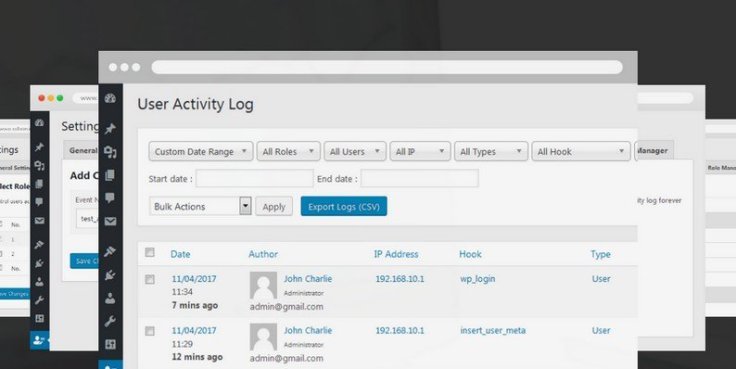Click IP 192.168.10.1 in wp_login row
The image size is (736, 369).
(x=399, y=278)
